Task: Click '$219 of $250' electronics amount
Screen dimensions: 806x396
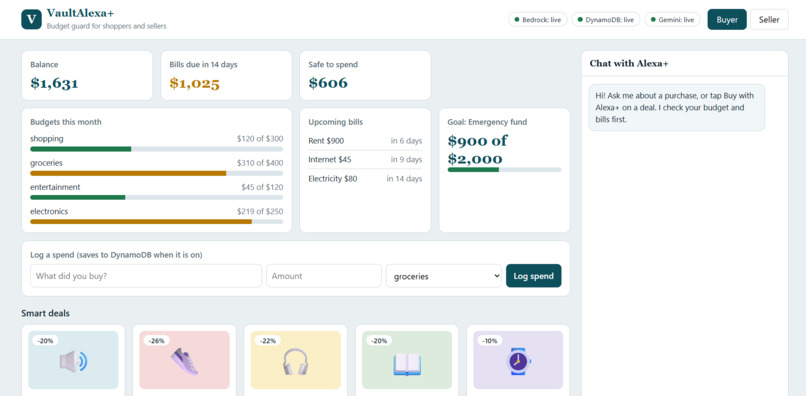Action: 260,211
